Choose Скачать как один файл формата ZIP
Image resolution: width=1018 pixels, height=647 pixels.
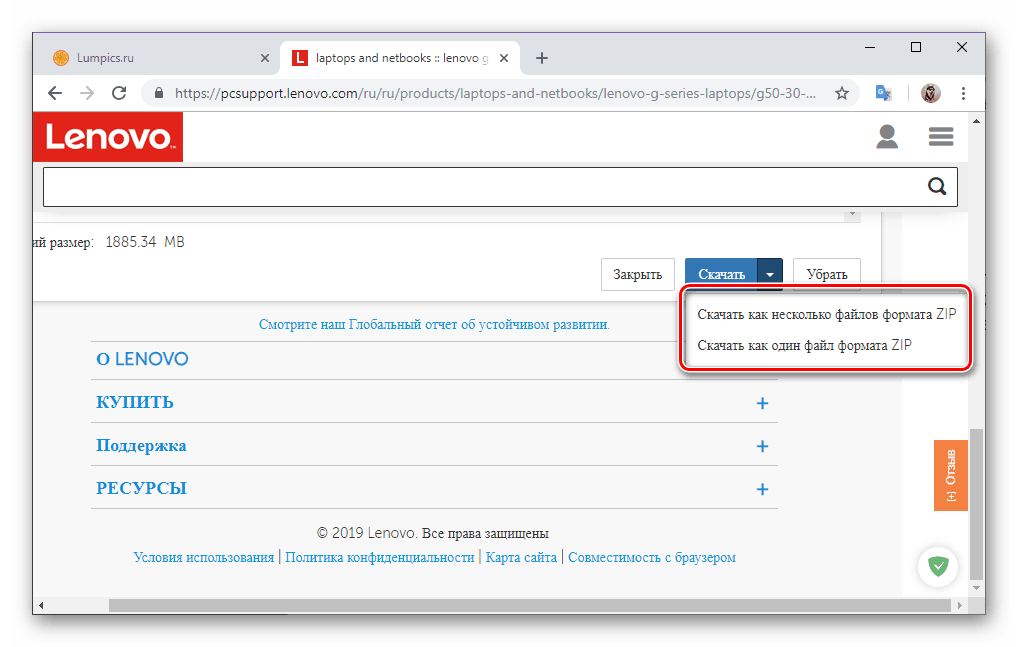tap(804, 345)
